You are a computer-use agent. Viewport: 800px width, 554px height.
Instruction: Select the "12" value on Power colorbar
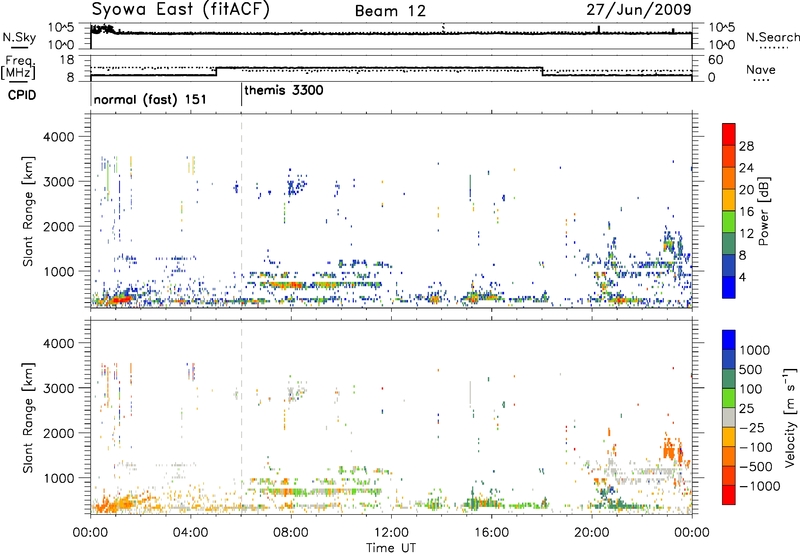[746, 234]
